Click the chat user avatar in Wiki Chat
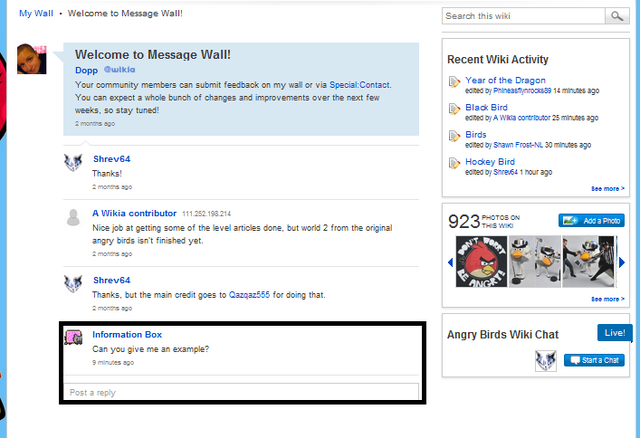 click(x=546, y=361)
